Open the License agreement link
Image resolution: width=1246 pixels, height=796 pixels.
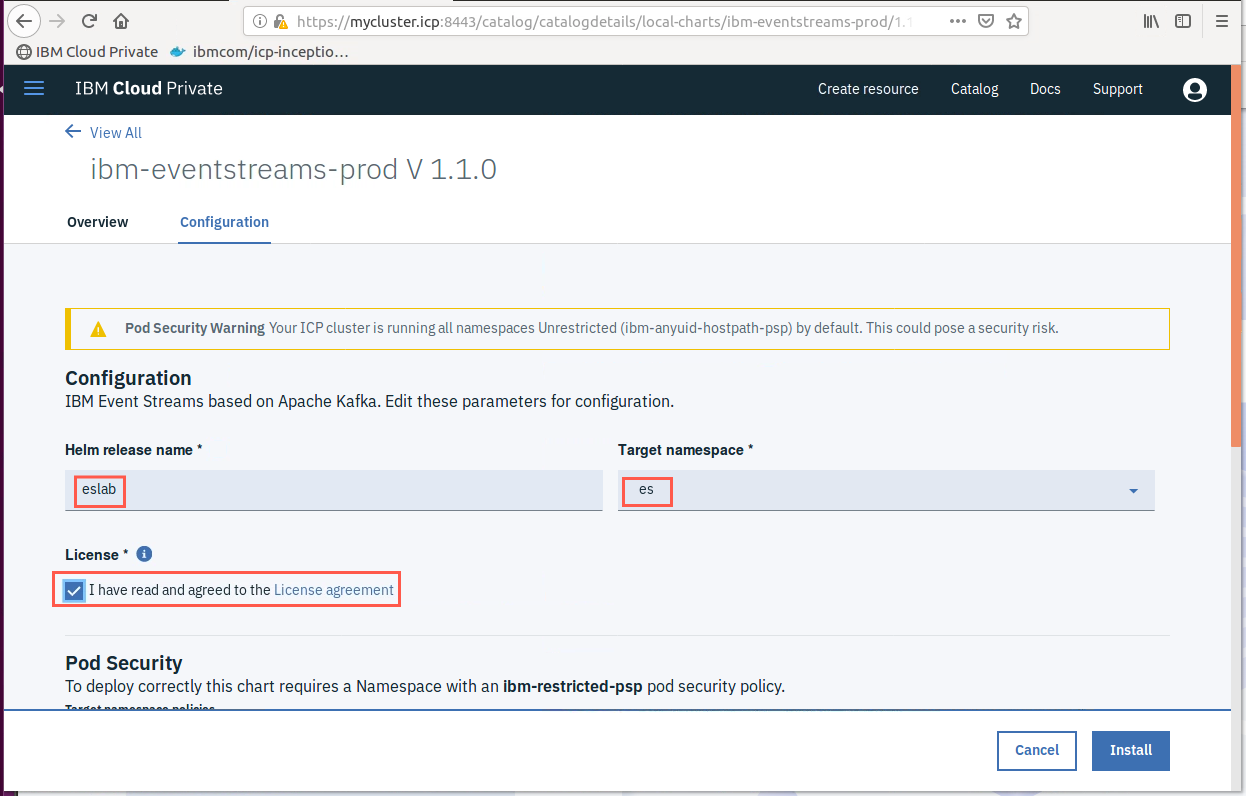(334, 590)
